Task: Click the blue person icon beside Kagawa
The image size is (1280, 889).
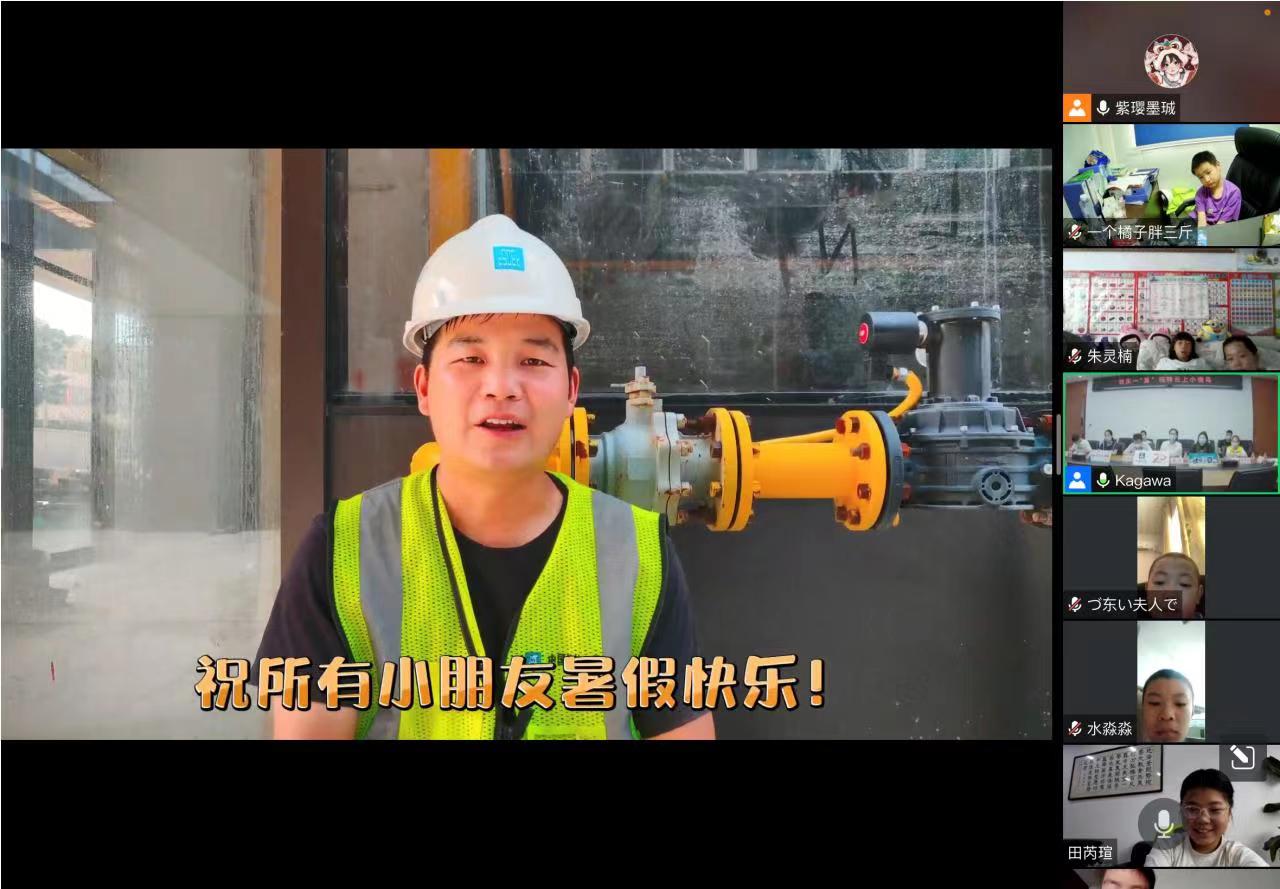Action: (x=1077, y=480)
